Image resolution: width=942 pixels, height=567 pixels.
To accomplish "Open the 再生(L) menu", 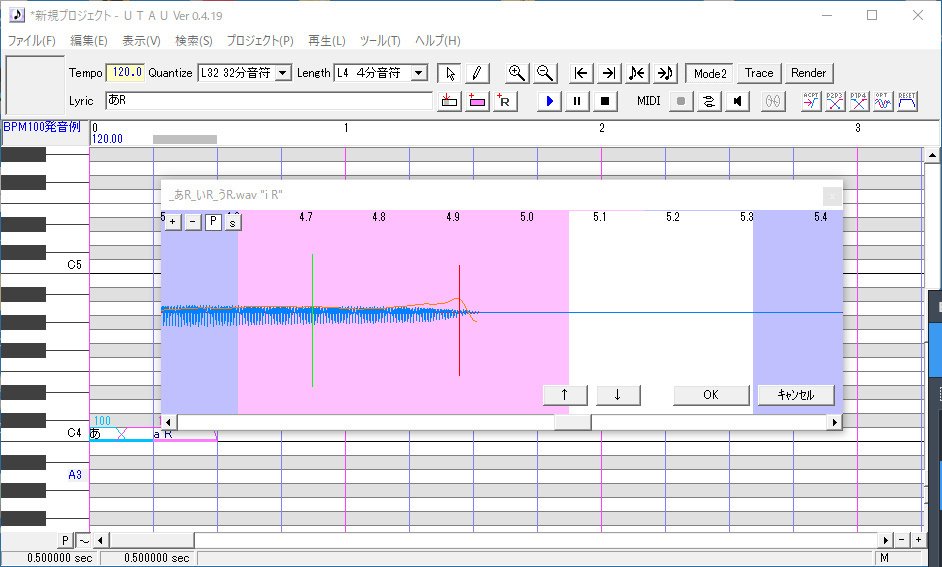I will (x=326, y=40).
